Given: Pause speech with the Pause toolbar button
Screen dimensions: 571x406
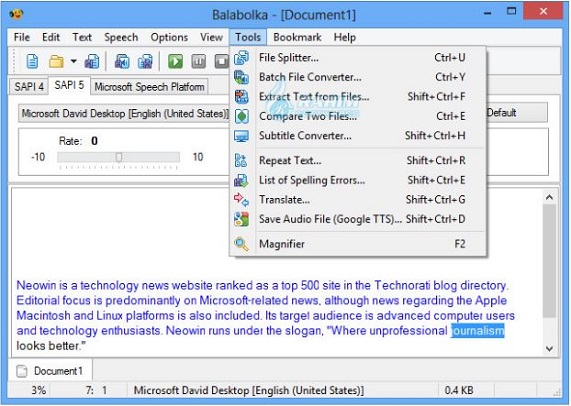Looking at the screenshot, I should click(x=198, y=61).
